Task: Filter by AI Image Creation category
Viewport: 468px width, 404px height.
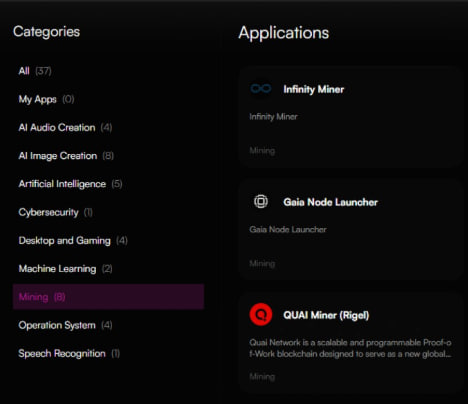Action: coord(108,156)
